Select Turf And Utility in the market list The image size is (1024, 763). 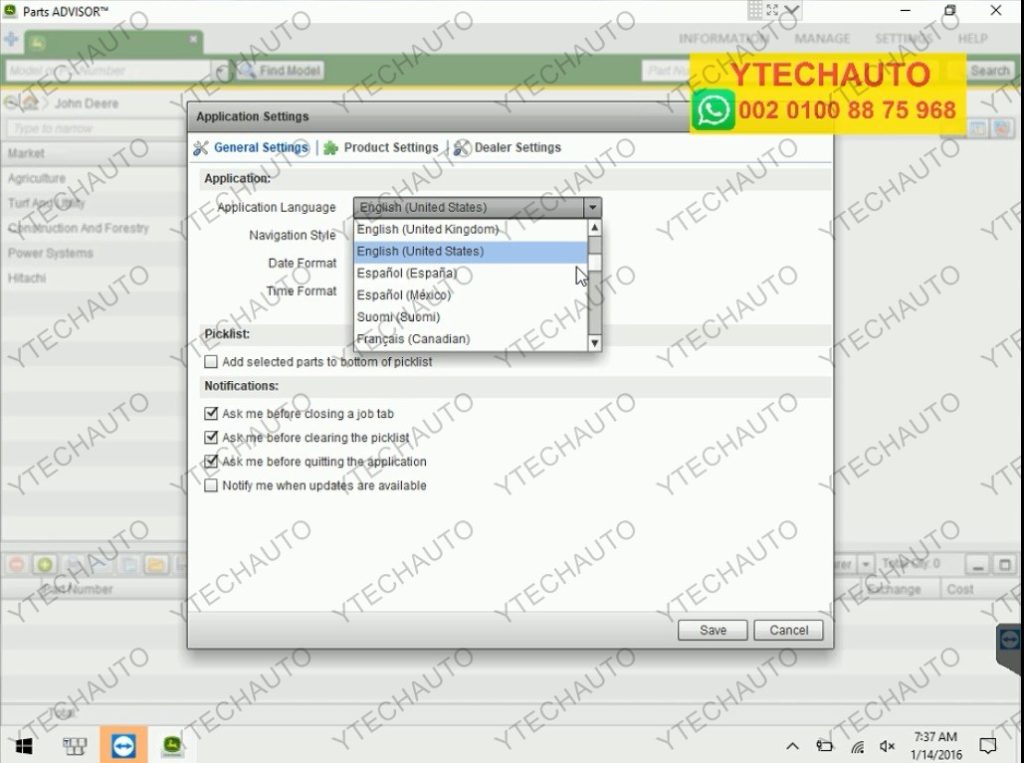click(x=94, y=203)
